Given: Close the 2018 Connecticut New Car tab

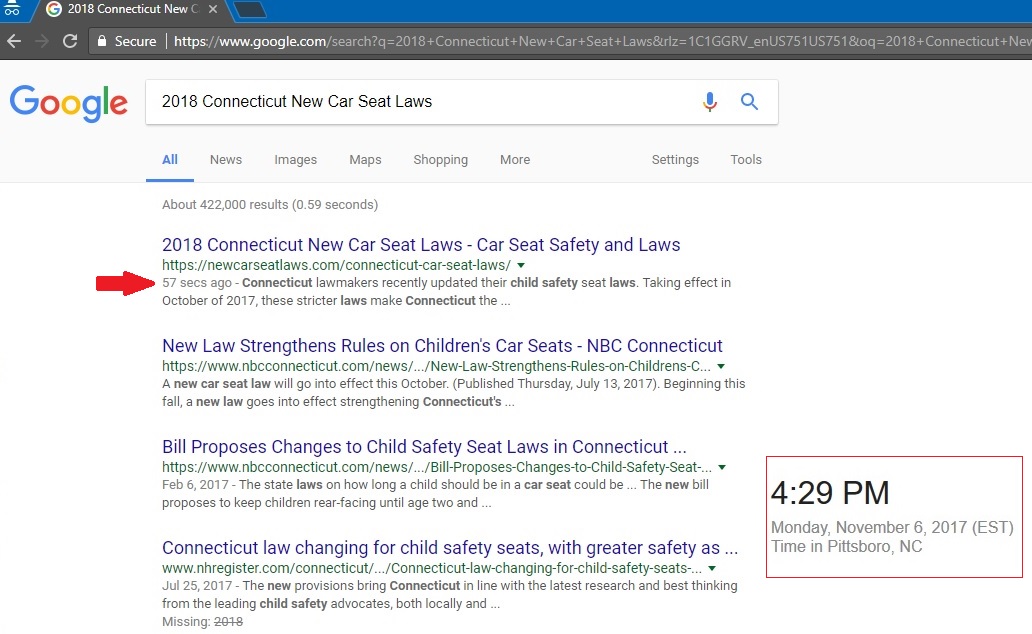Looking at the screenshot, I should pyautogui.click(x=213, y=9).
